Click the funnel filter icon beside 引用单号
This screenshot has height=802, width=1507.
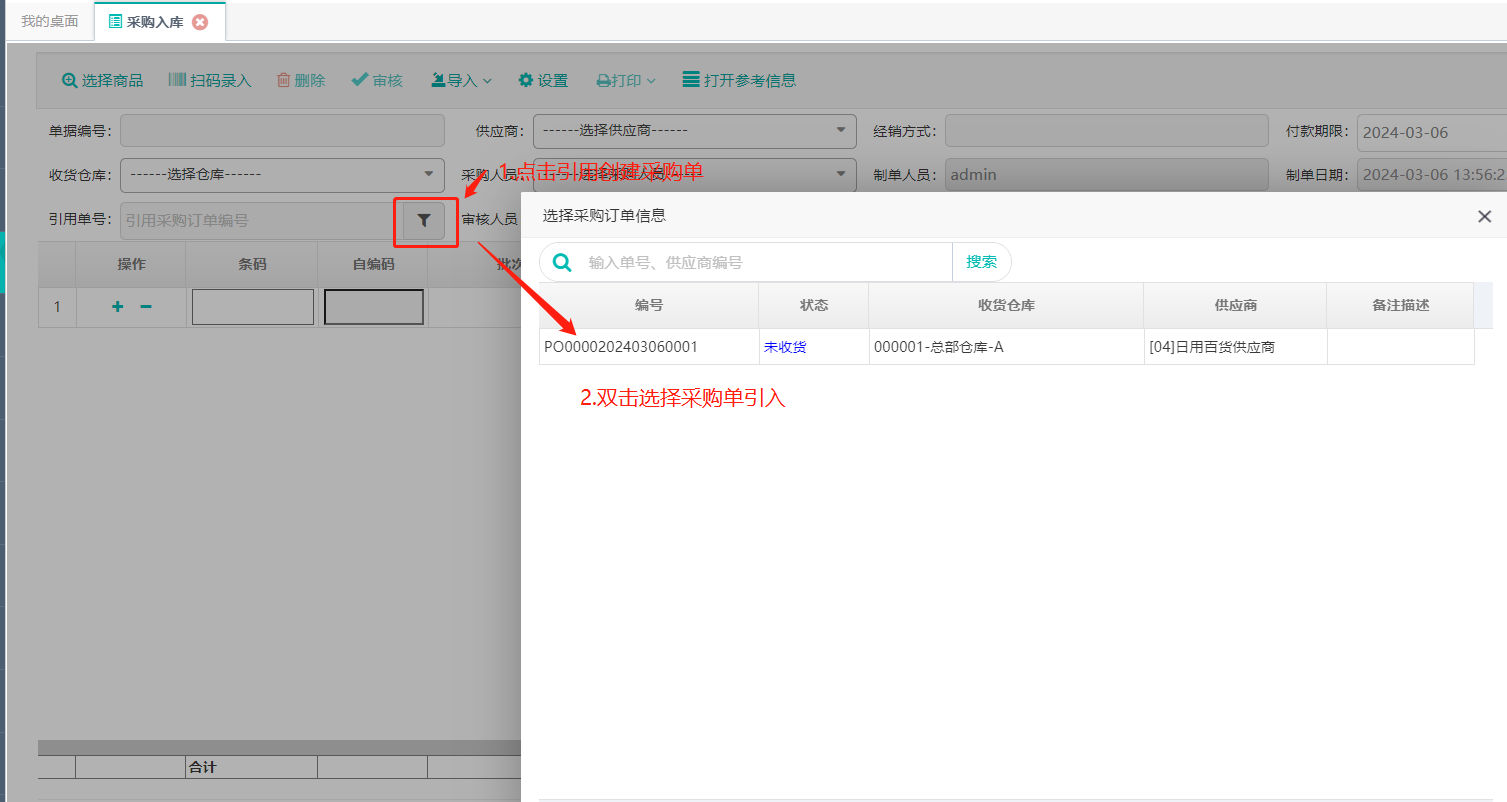point(424,220)
